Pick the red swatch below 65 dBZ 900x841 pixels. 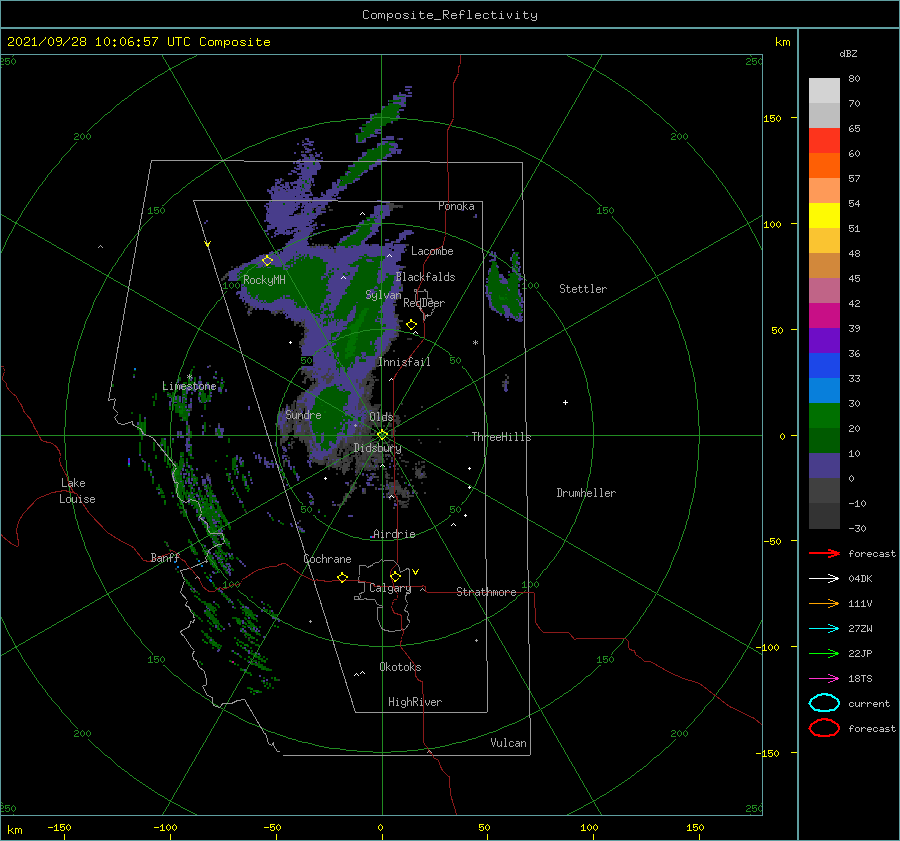[824, 141]
